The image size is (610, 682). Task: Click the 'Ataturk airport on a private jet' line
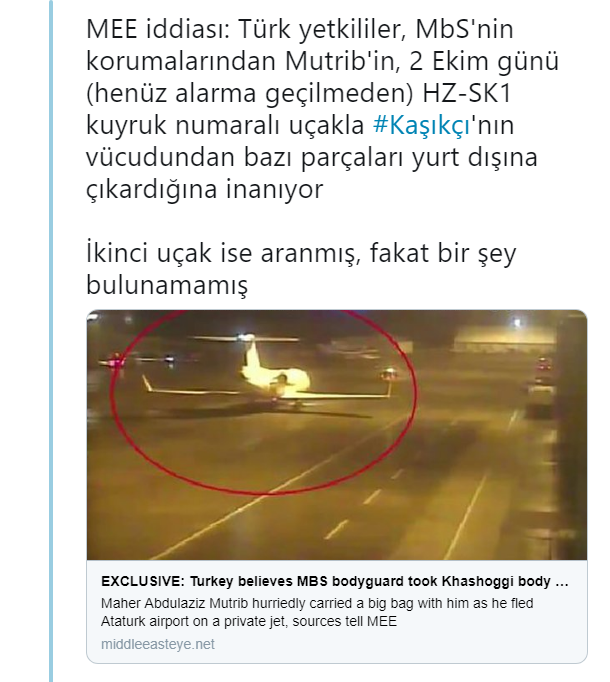[249, 621]
